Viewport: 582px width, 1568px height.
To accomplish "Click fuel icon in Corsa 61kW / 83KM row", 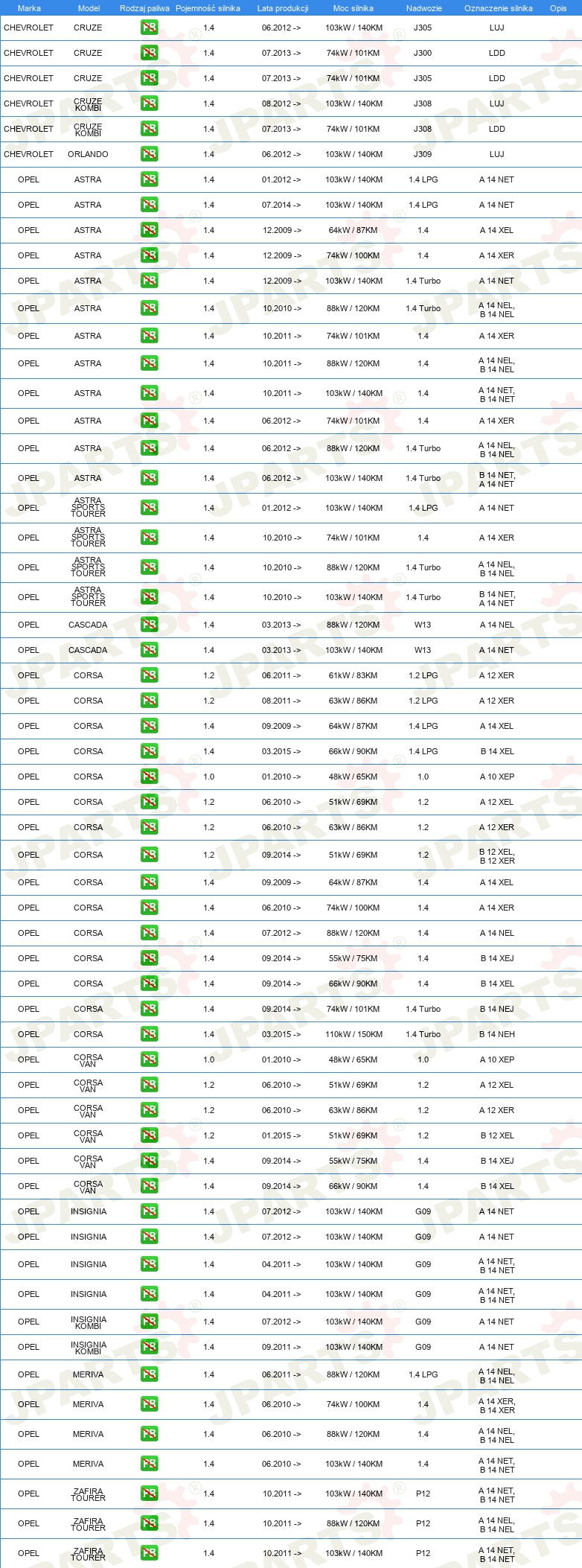I will coord(150,675).
